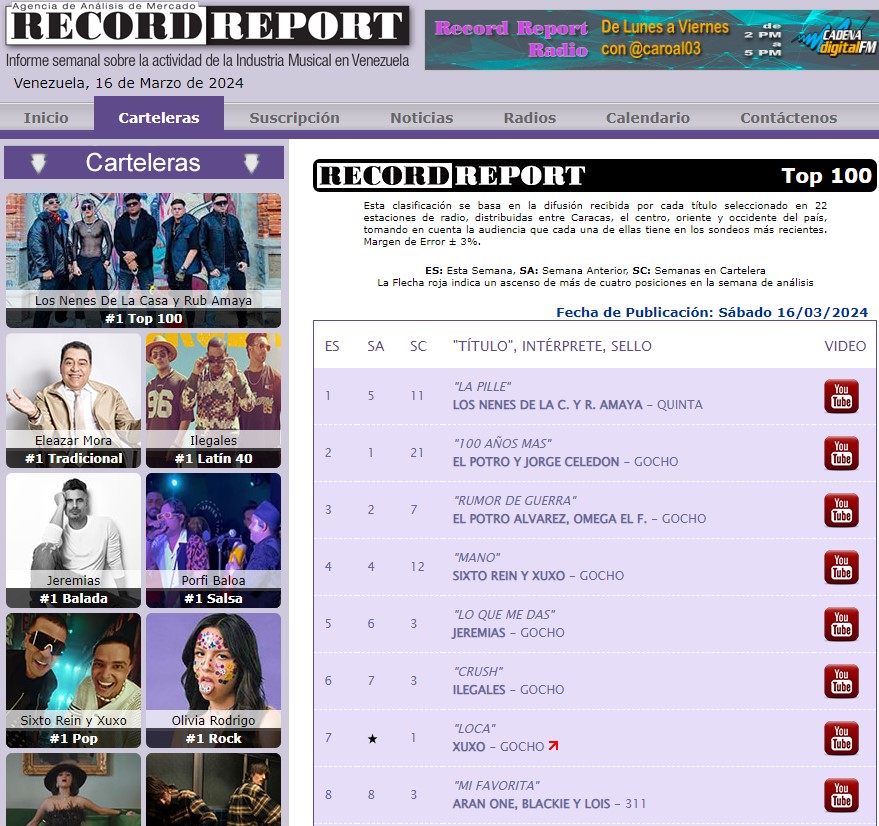Click the Record Report site logo
The width and height of the screenshot is (879, 826).
tap(207, 25)
